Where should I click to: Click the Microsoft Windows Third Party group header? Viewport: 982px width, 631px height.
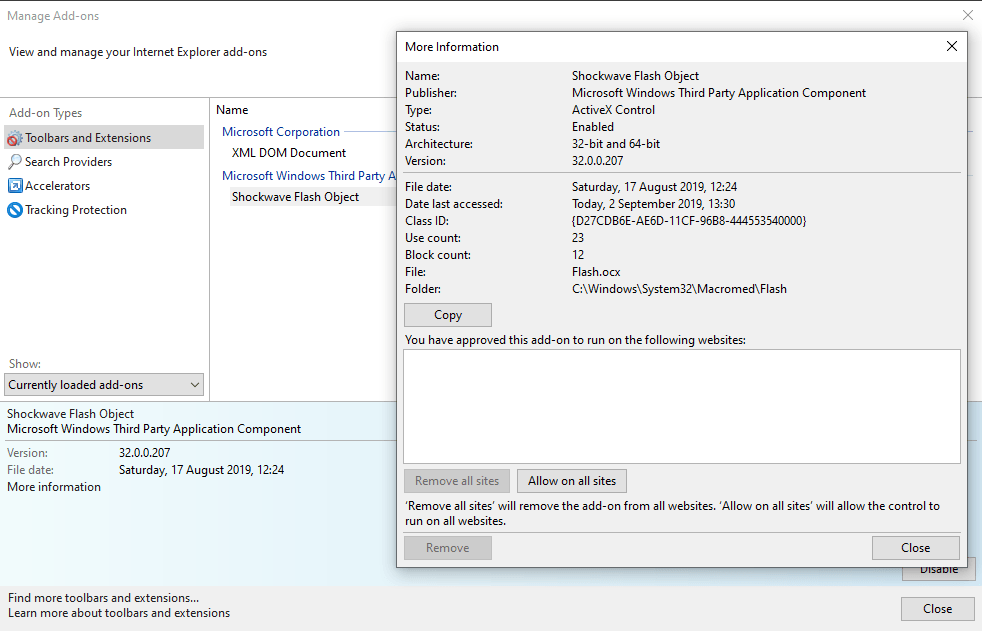click(x=309, y=176)
